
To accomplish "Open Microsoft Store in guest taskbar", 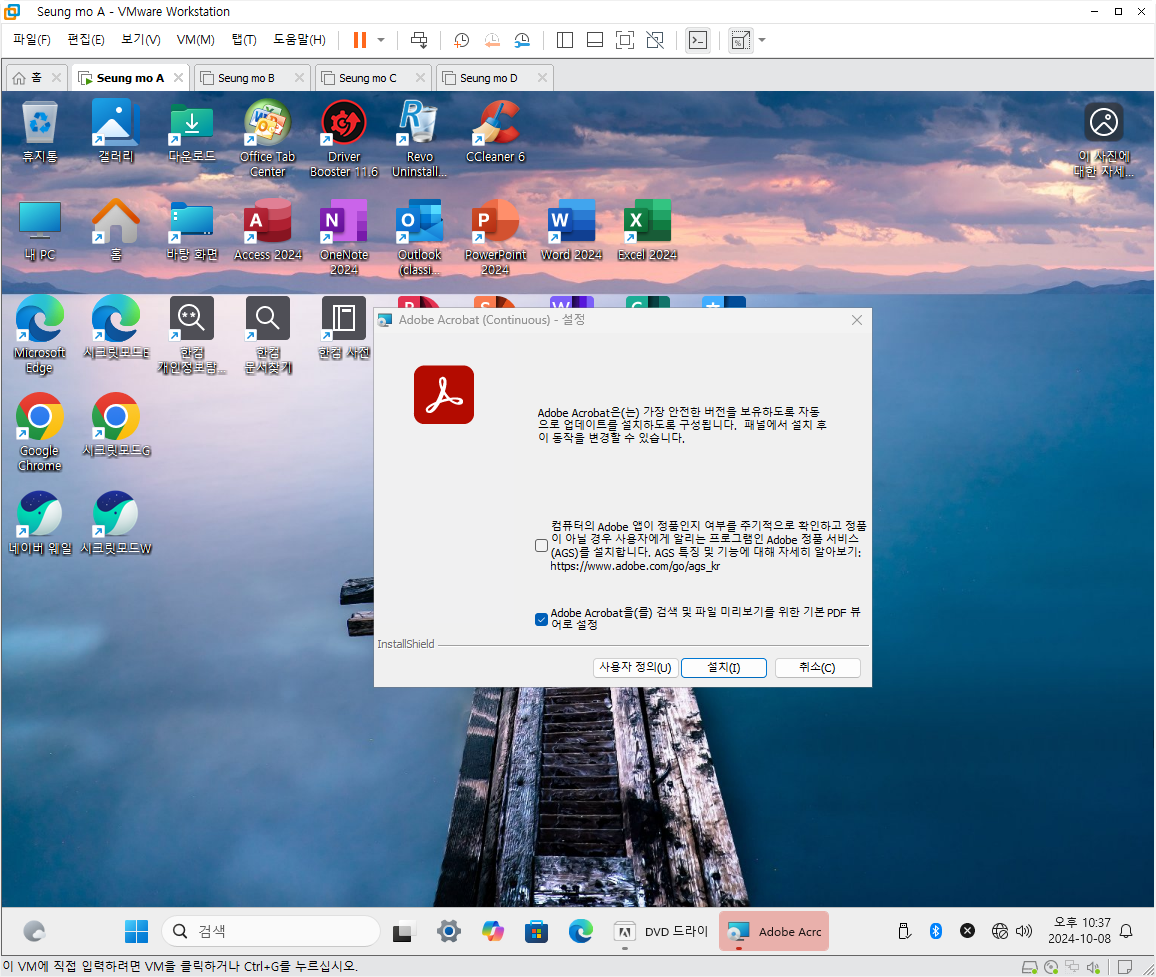I will coord(537,931).
